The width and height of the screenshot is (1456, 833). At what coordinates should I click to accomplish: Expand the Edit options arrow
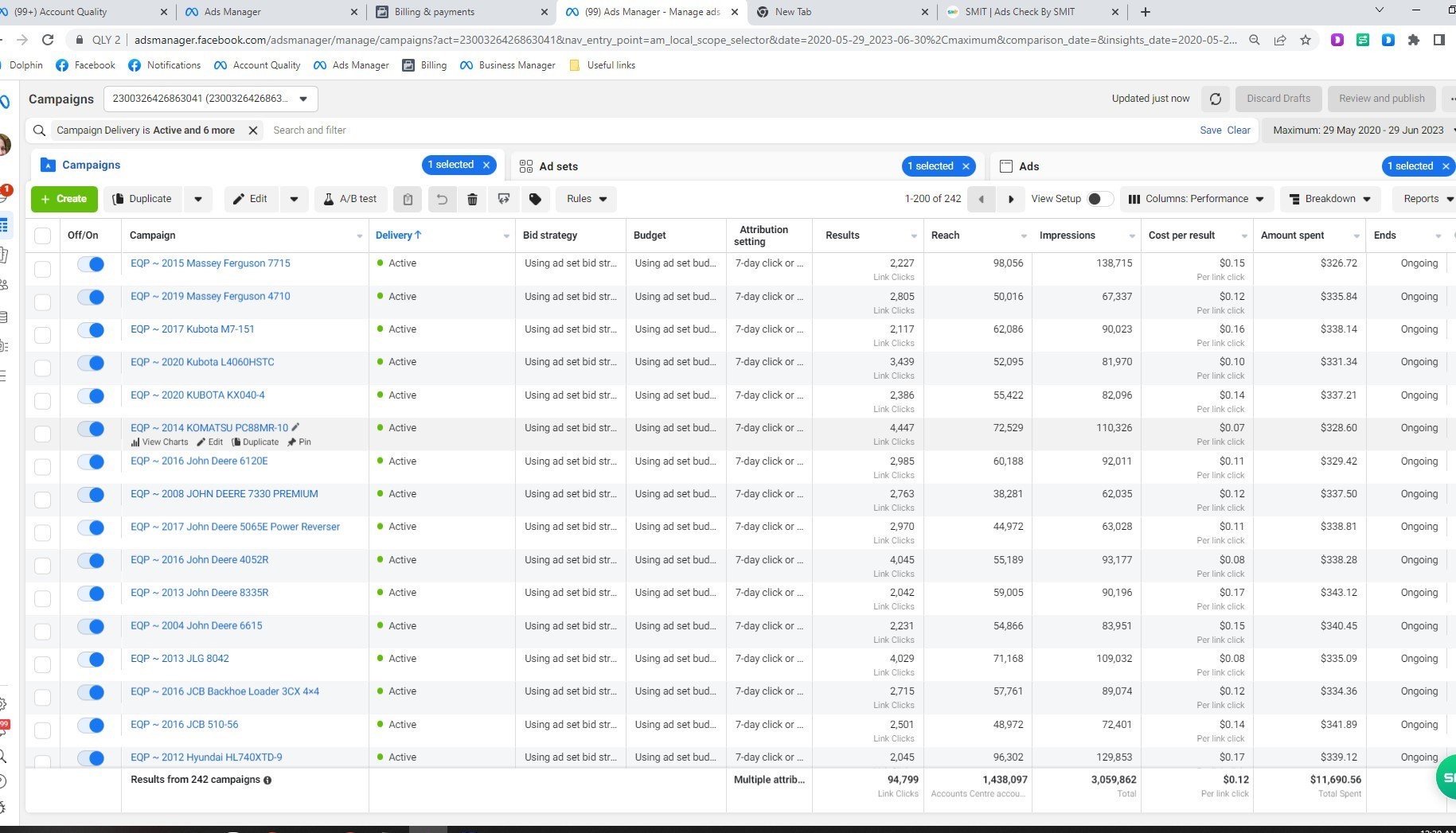pos(294,199)
